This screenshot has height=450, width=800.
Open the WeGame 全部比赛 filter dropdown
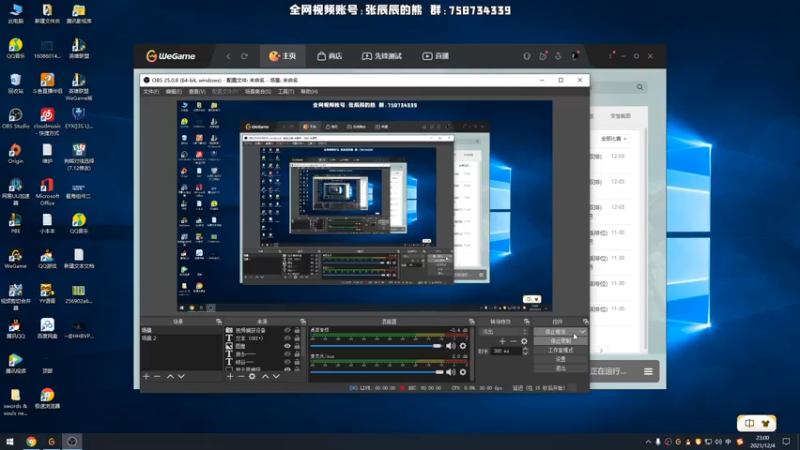[614, 139]
